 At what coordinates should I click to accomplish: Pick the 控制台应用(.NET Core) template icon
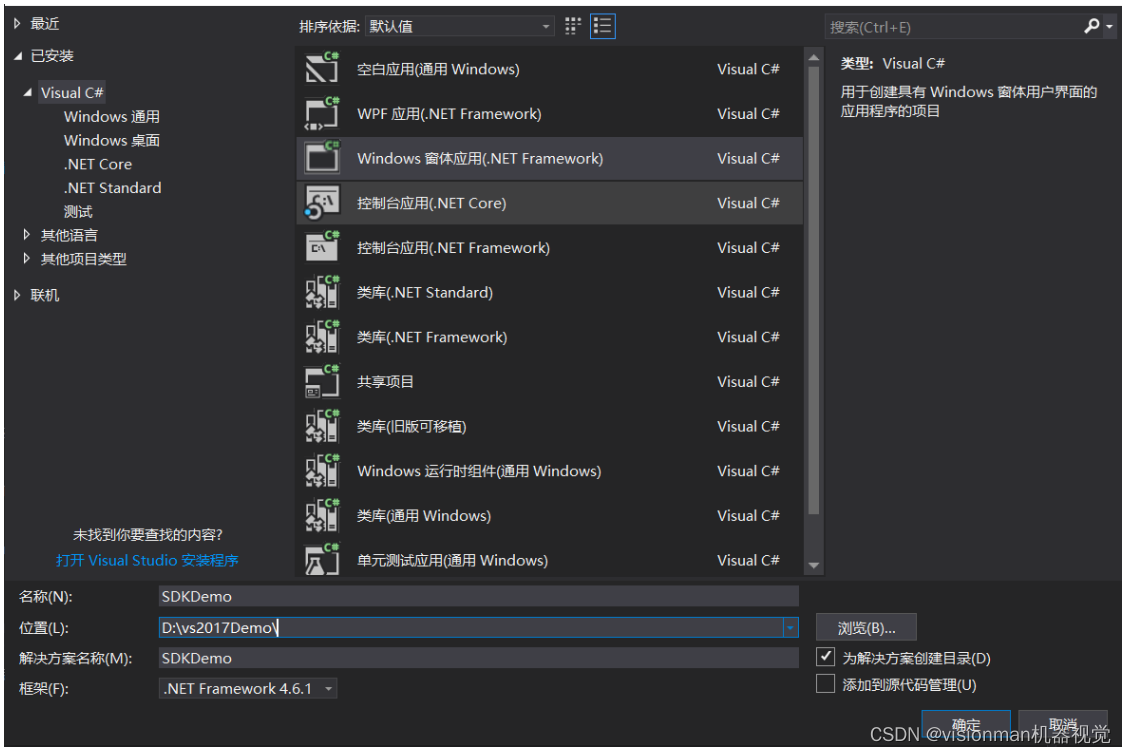pos(321,203)
